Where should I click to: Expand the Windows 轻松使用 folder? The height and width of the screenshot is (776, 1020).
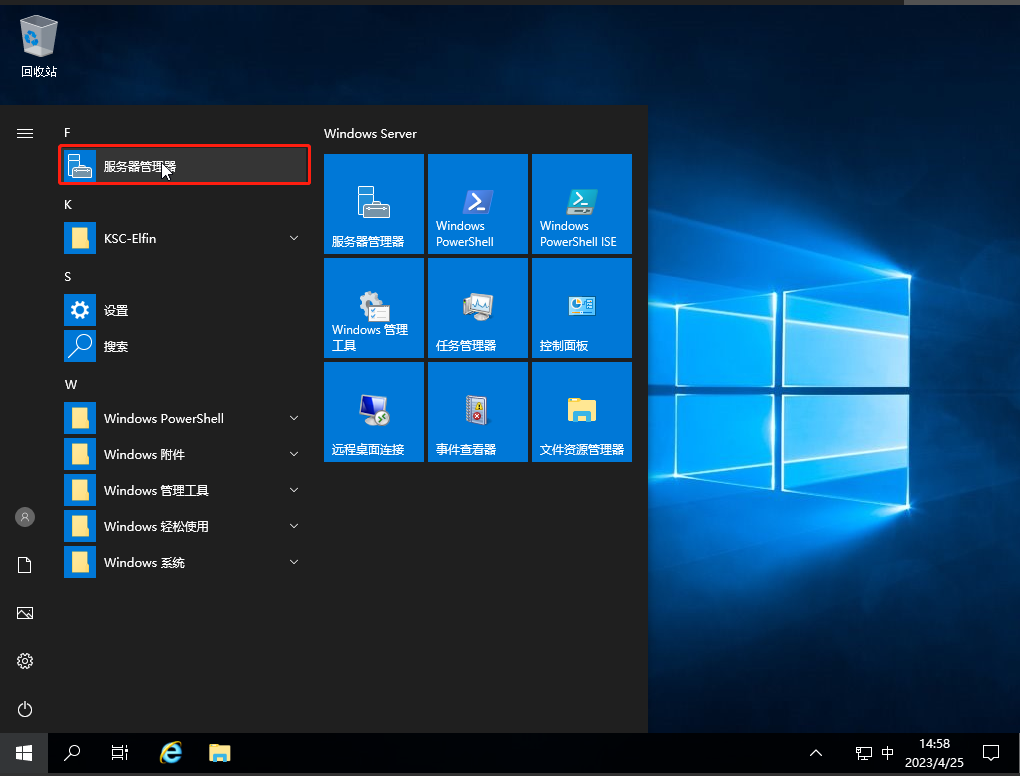(x=185, y=527)
